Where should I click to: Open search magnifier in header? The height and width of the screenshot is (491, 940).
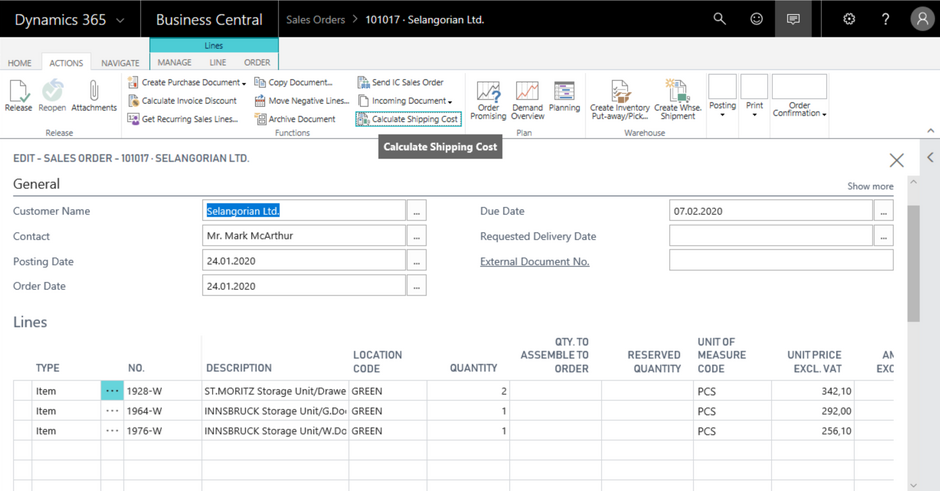point(719,19)
